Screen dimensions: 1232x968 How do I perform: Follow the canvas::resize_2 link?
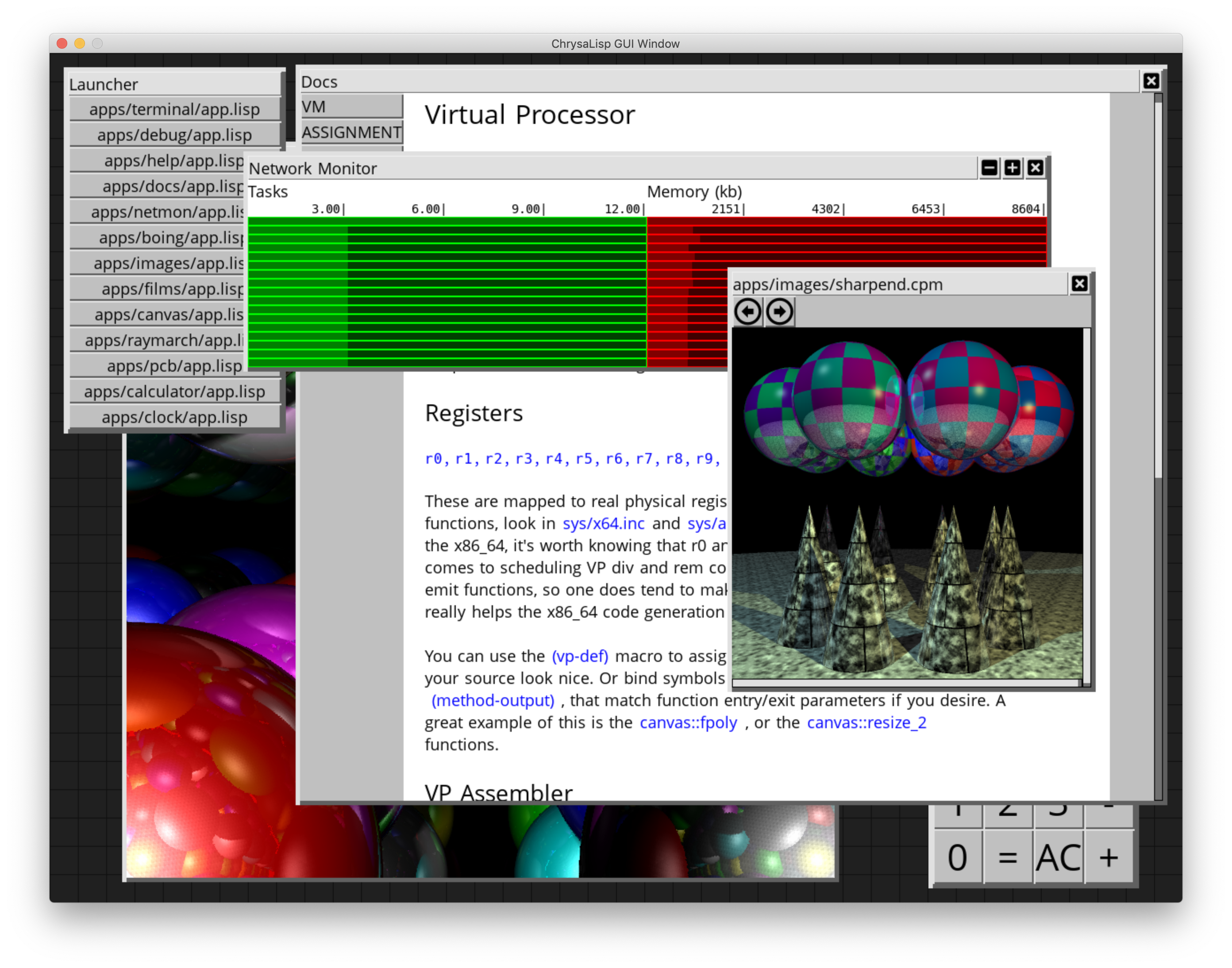(866, 722)
